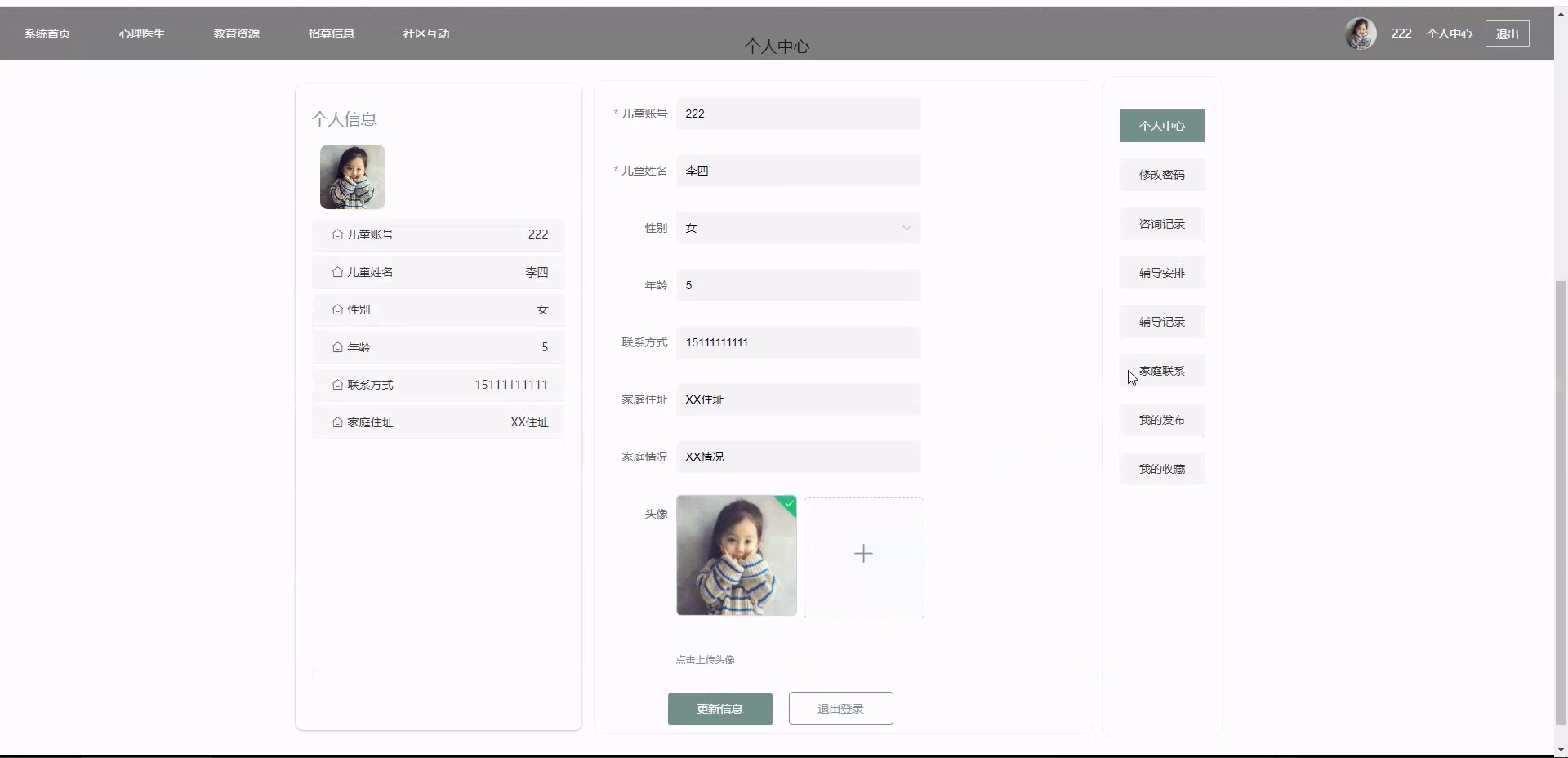Screen dimensions: 1568x758
Task: Focus the 家庭情况 input field
Action: [799, 457]
